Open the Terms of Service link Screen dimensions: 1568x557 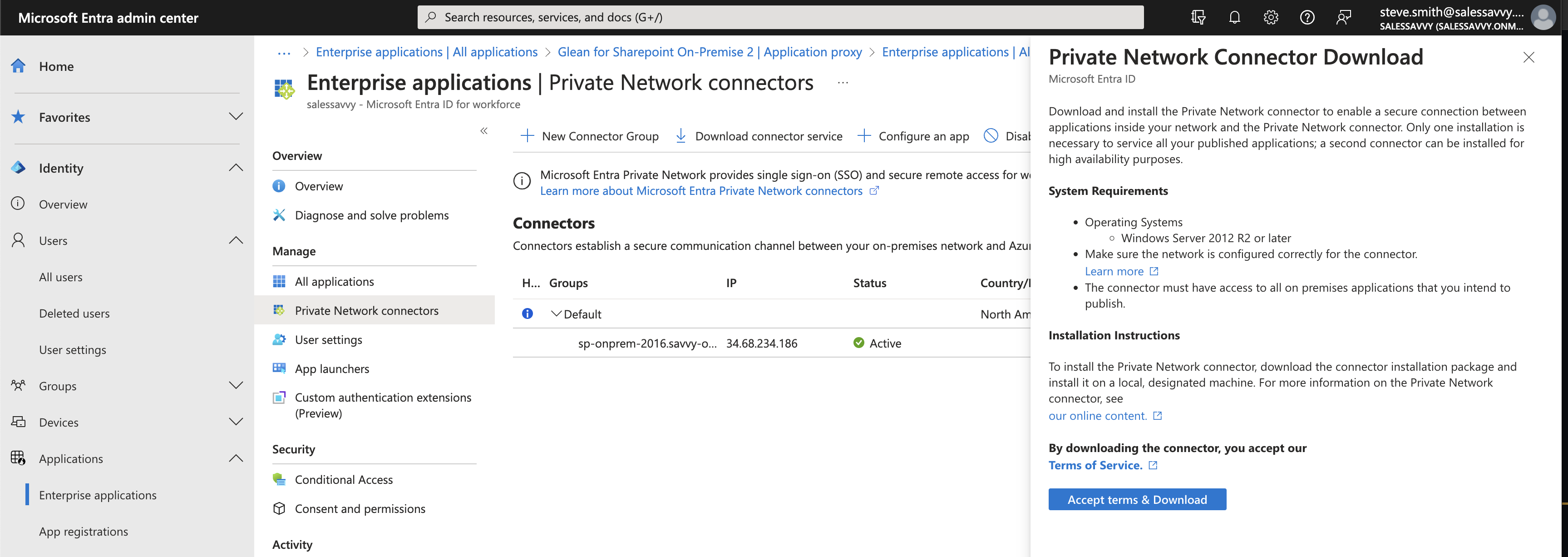pyautogui.click(x=1095, y=465)
